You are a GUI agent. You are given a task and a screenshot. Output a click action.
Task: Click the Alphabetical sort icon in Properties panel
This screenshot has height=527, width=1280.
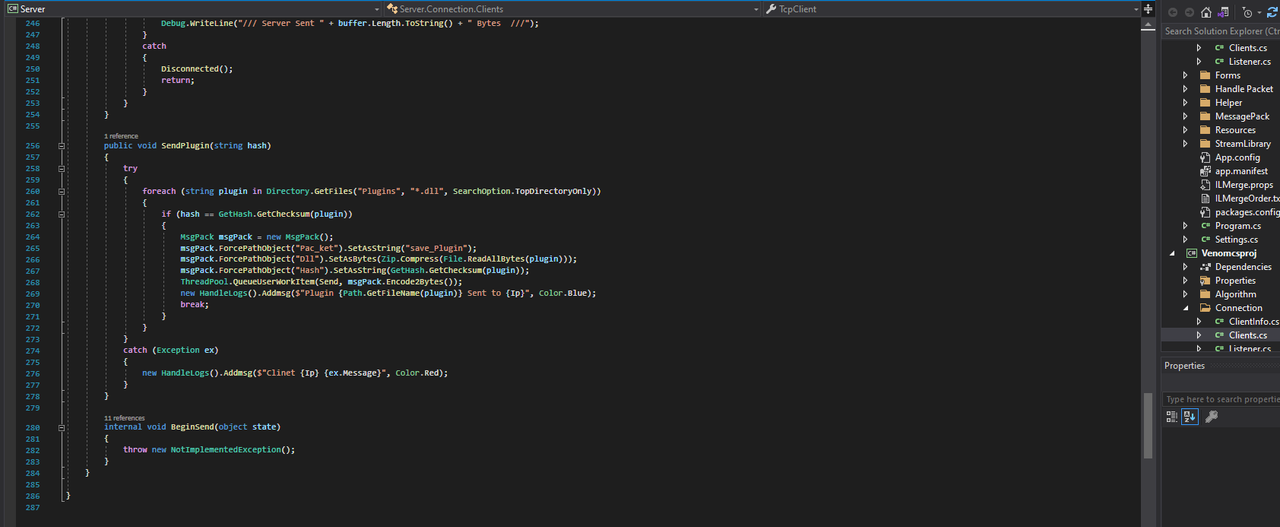(x=1190, y=417)
